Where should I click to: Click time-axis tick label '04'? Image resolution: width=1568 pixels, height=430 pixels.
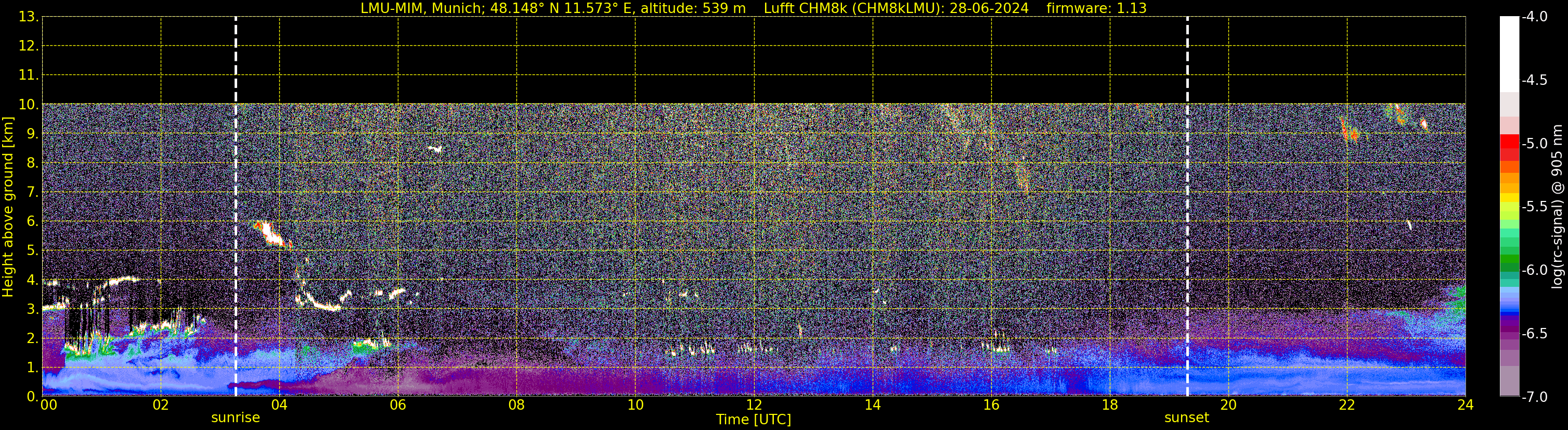[x=279, y=405]
